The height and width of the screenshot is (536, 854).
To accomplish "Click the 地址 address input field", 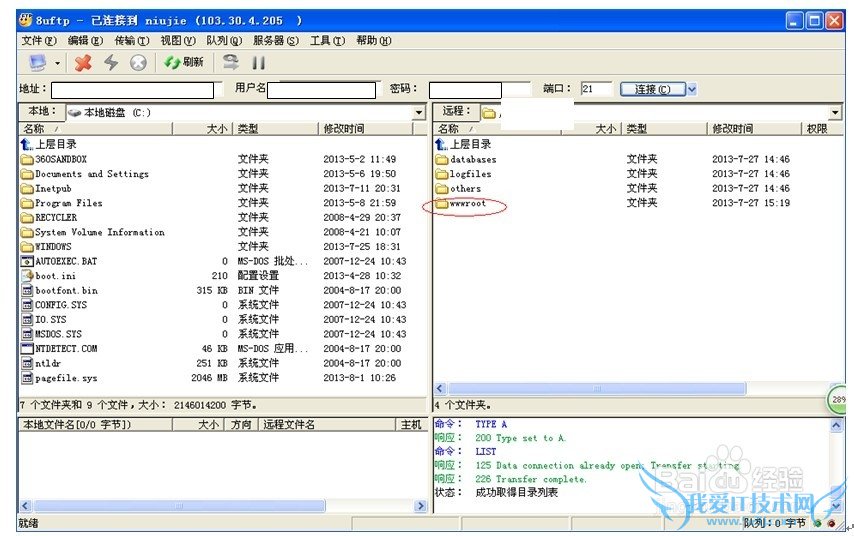I will pyautogui.click(x=132, y=90).
